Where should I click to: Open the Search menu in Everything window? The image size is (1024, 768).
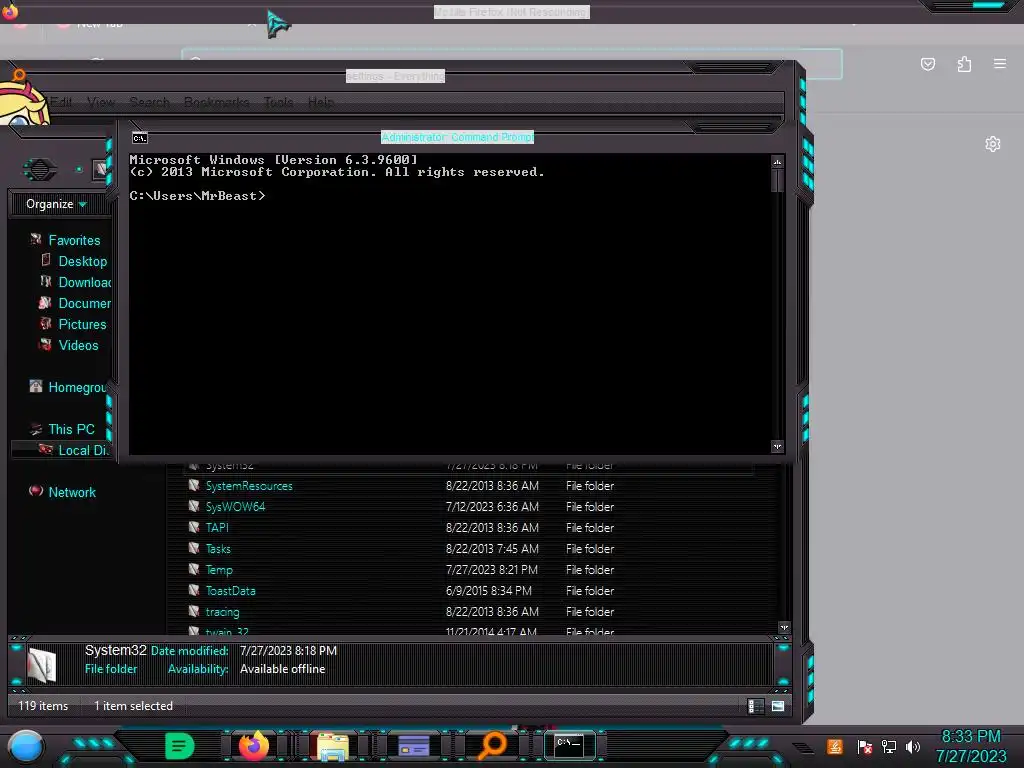(x=150, y=102)
